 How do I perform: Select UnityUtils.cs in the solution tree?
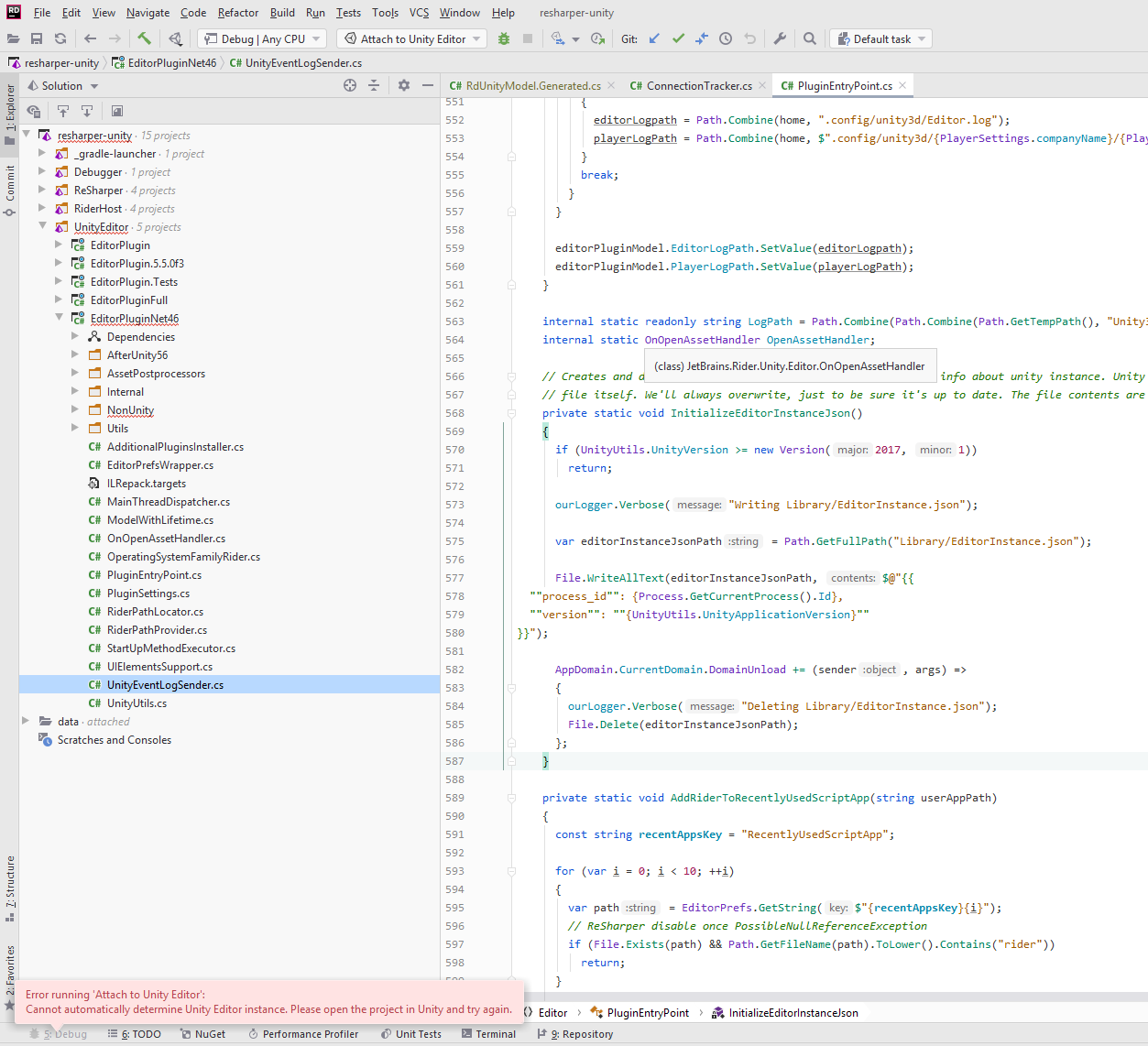click(137, 703)
